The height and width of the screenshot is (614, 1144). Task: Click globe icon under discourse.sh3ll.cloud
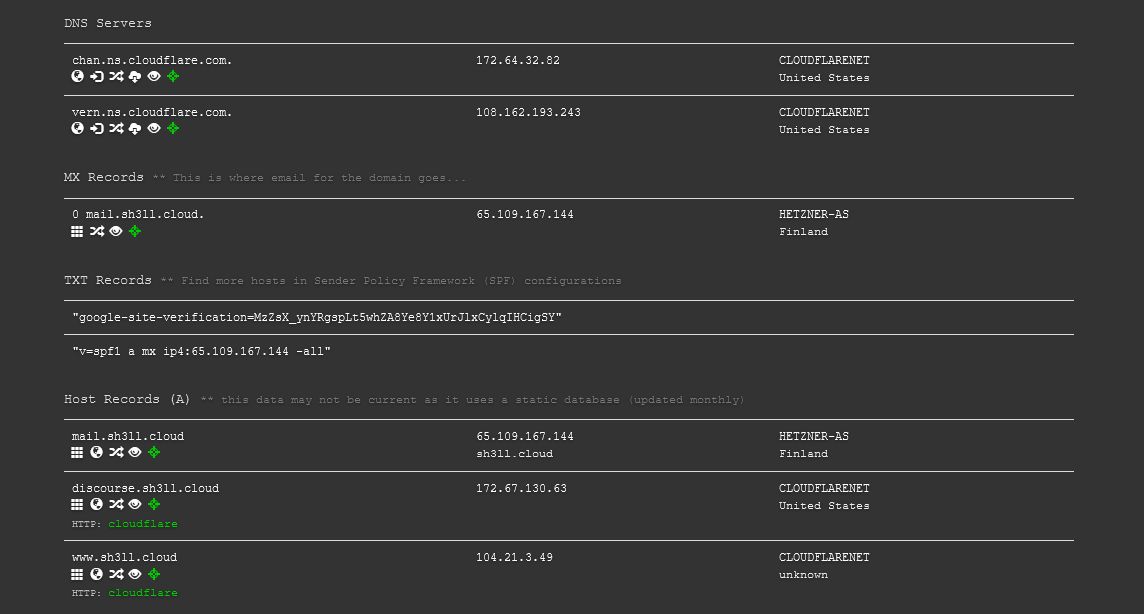point(96,505)
